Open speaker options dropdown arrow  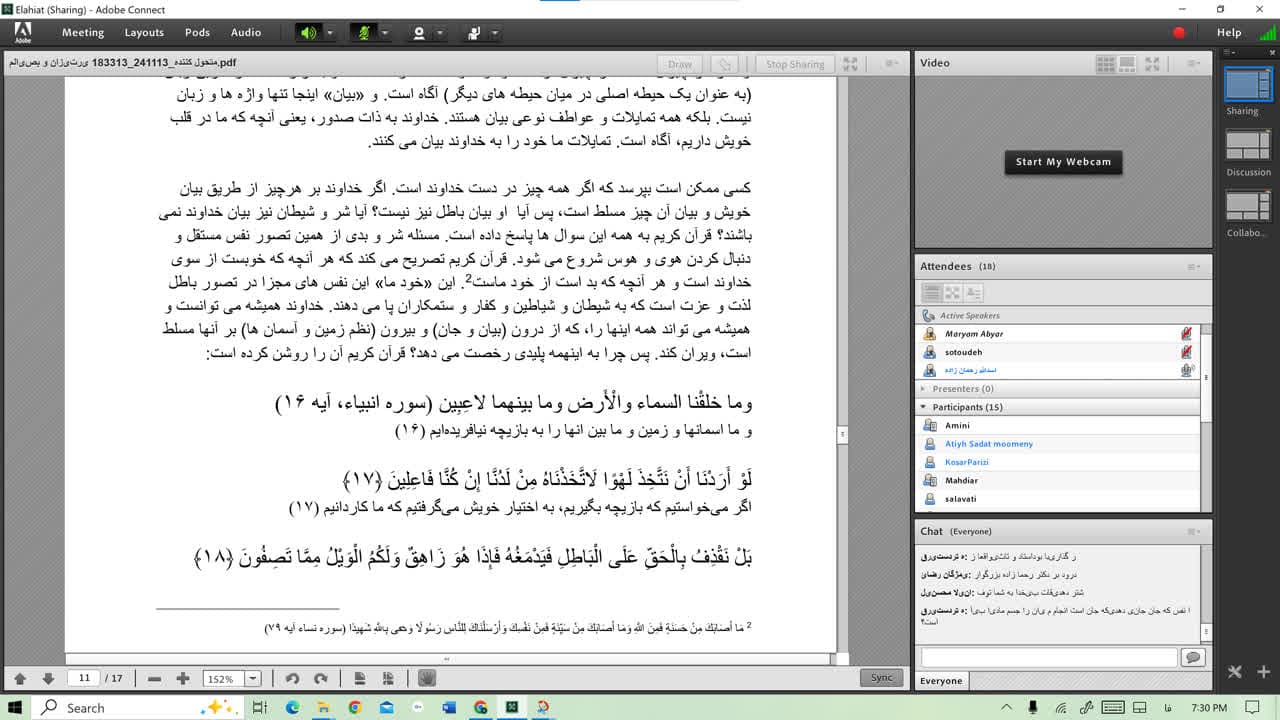(329, 32)
